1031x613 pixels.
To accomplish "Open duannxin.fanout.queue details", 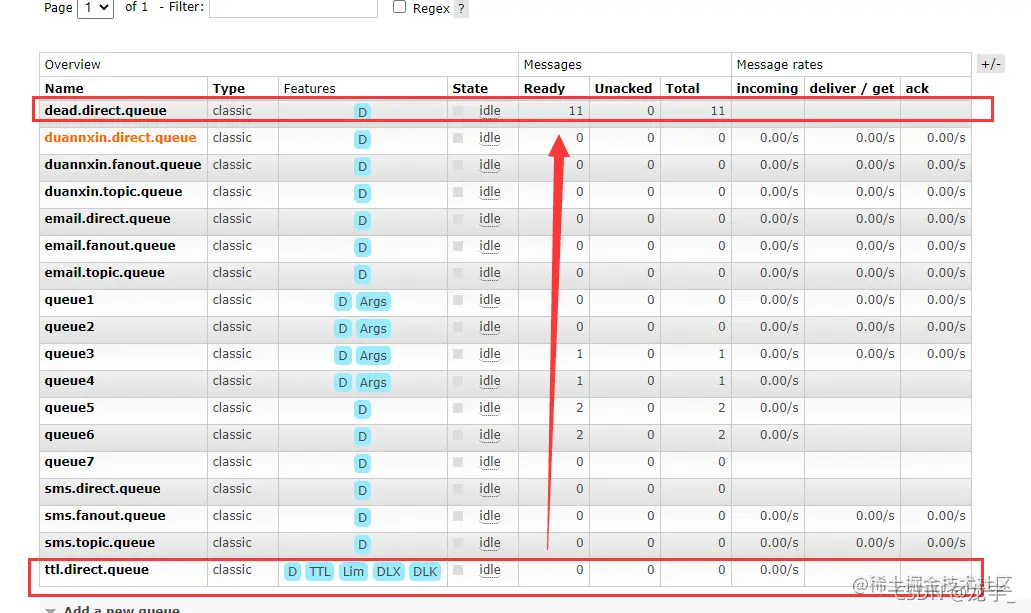I will pos(123,164).
